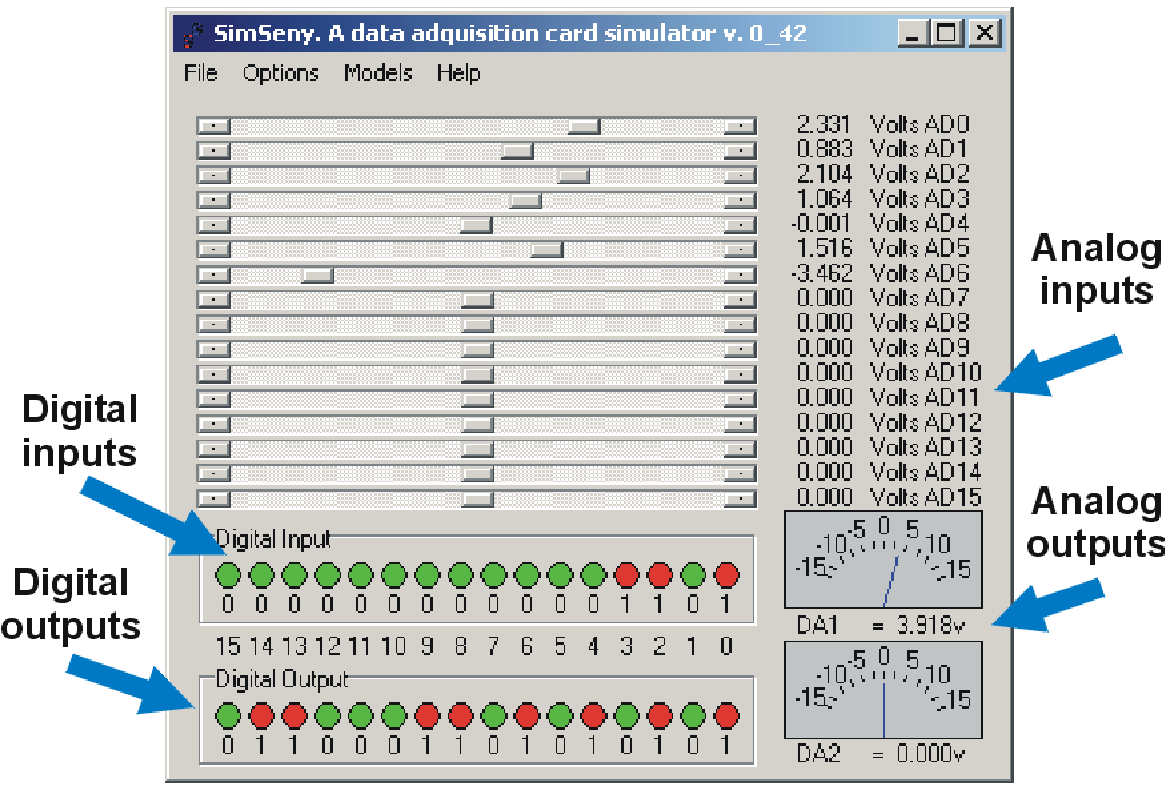The height and width of the screenshot is (786, 1166).
Task: Click the AD15 slider left arrow
Action: click(x=214, y=498)
